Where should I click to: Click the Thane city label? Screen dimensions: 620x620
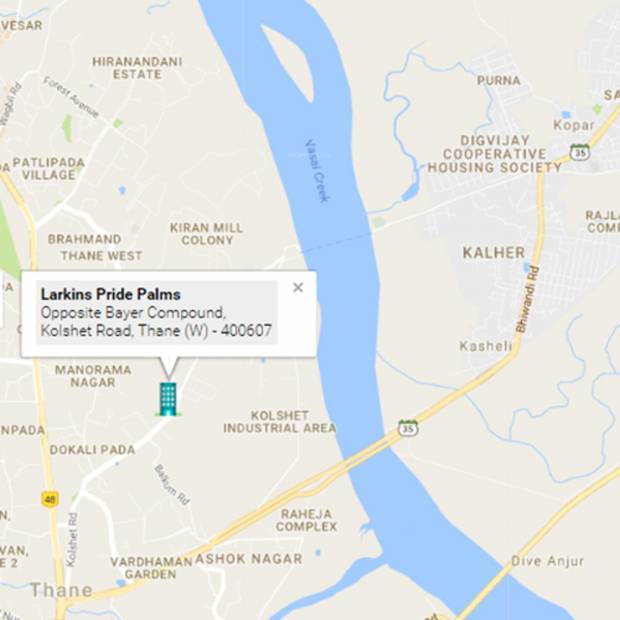[62, 590]
